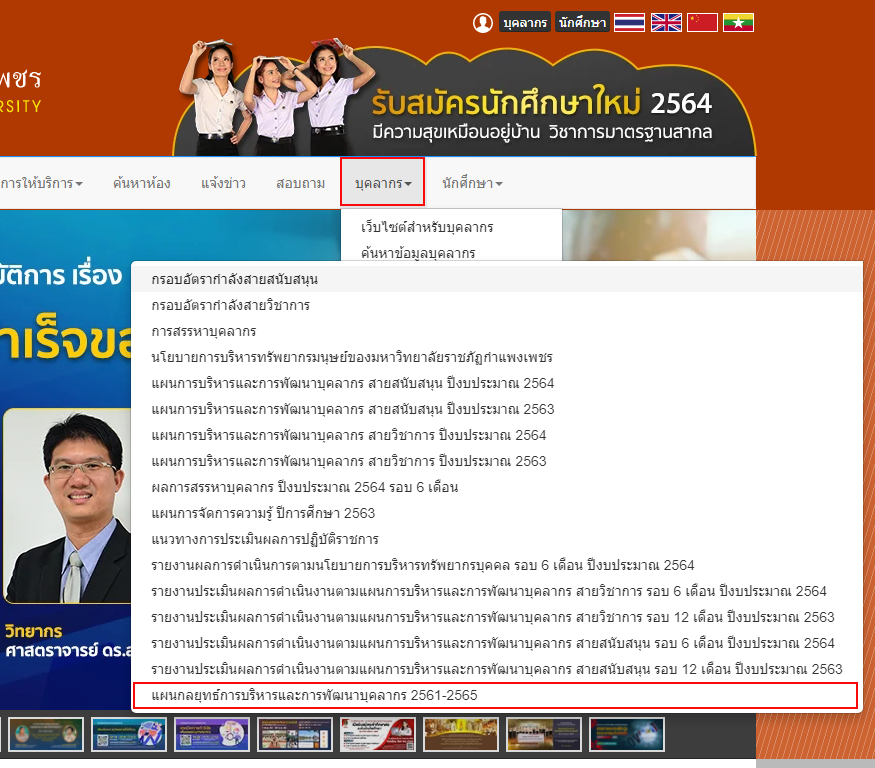Select กรอบอัตรากำลังสายสนับสนุน entry

coord(497,279)
